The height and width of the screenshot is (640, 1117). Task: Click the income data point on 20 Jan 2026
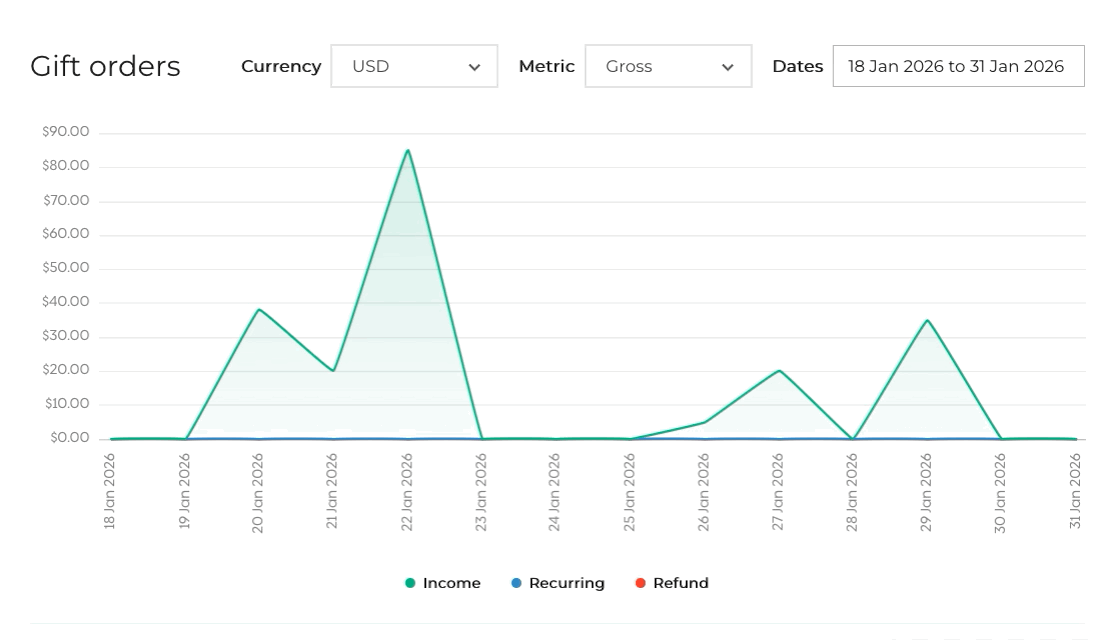tap(259, 310)
